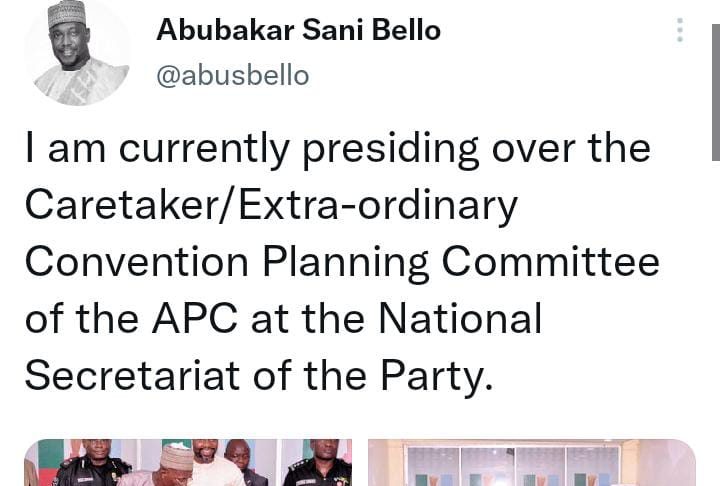Open the right attached tweet photo

point(531,464)
